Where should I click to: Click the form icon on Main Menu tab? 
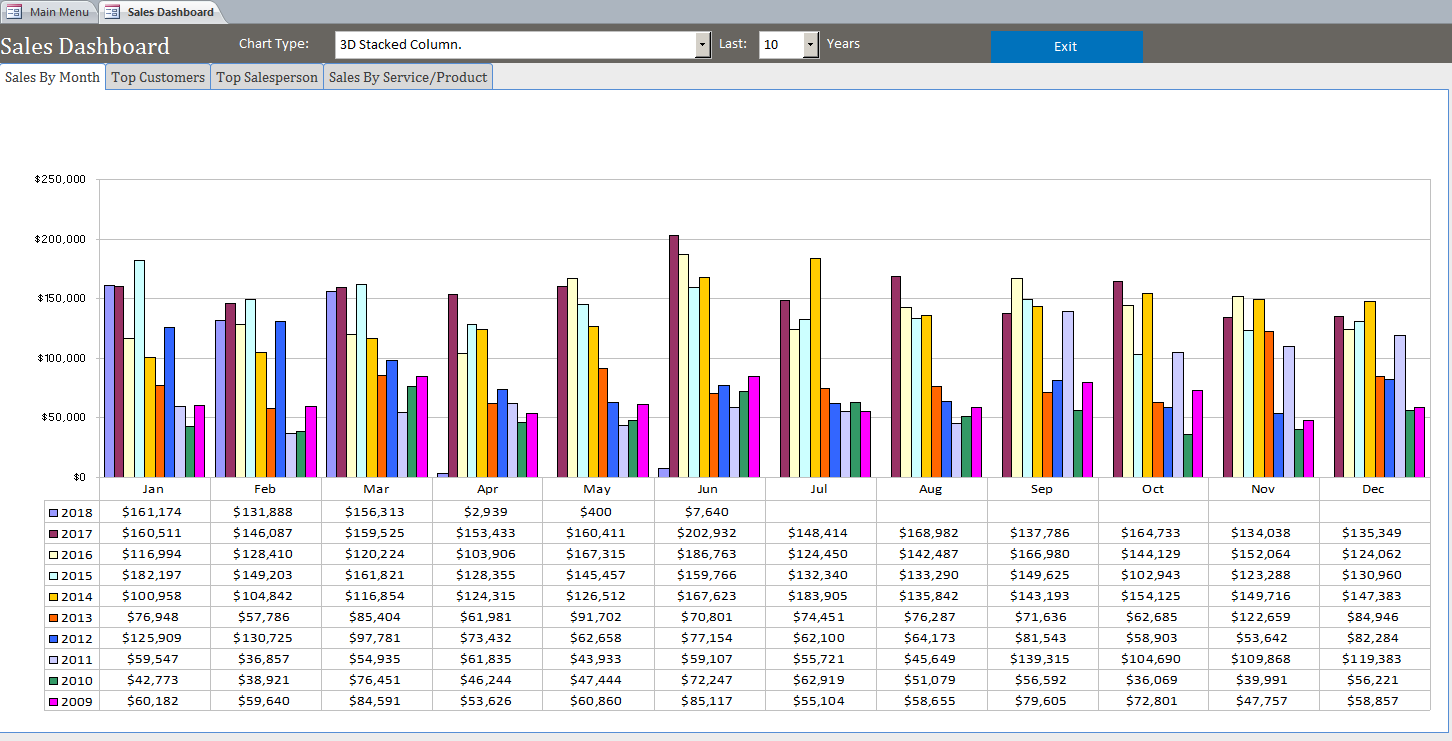(14, 12)
